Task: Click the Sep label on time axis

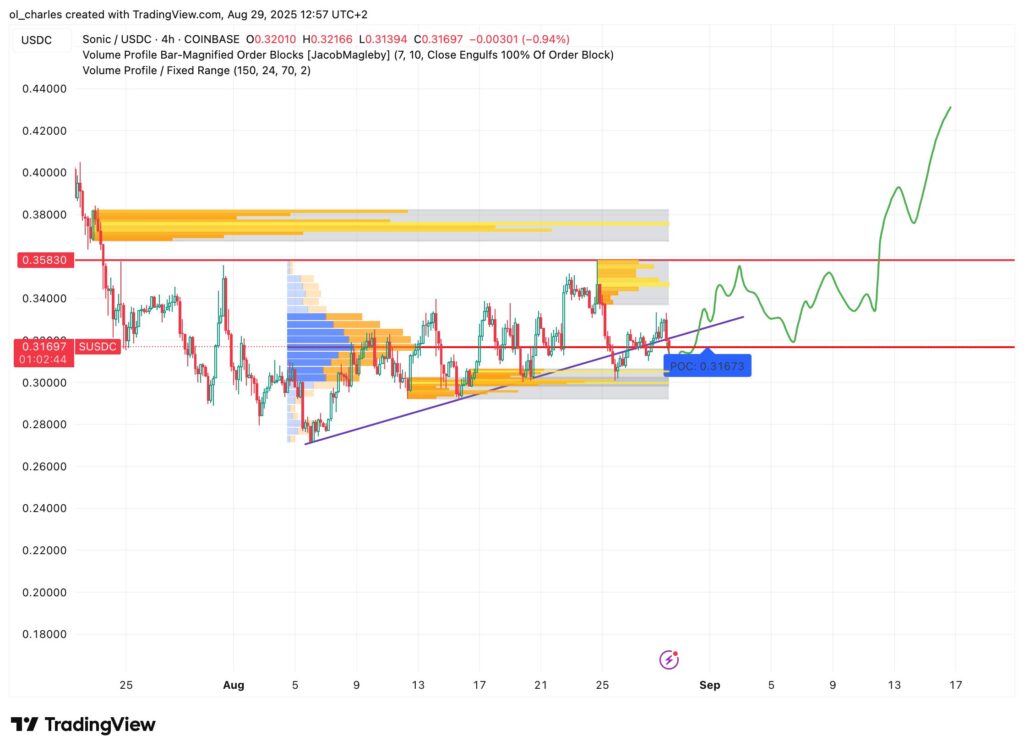Action: pos(709,686)
